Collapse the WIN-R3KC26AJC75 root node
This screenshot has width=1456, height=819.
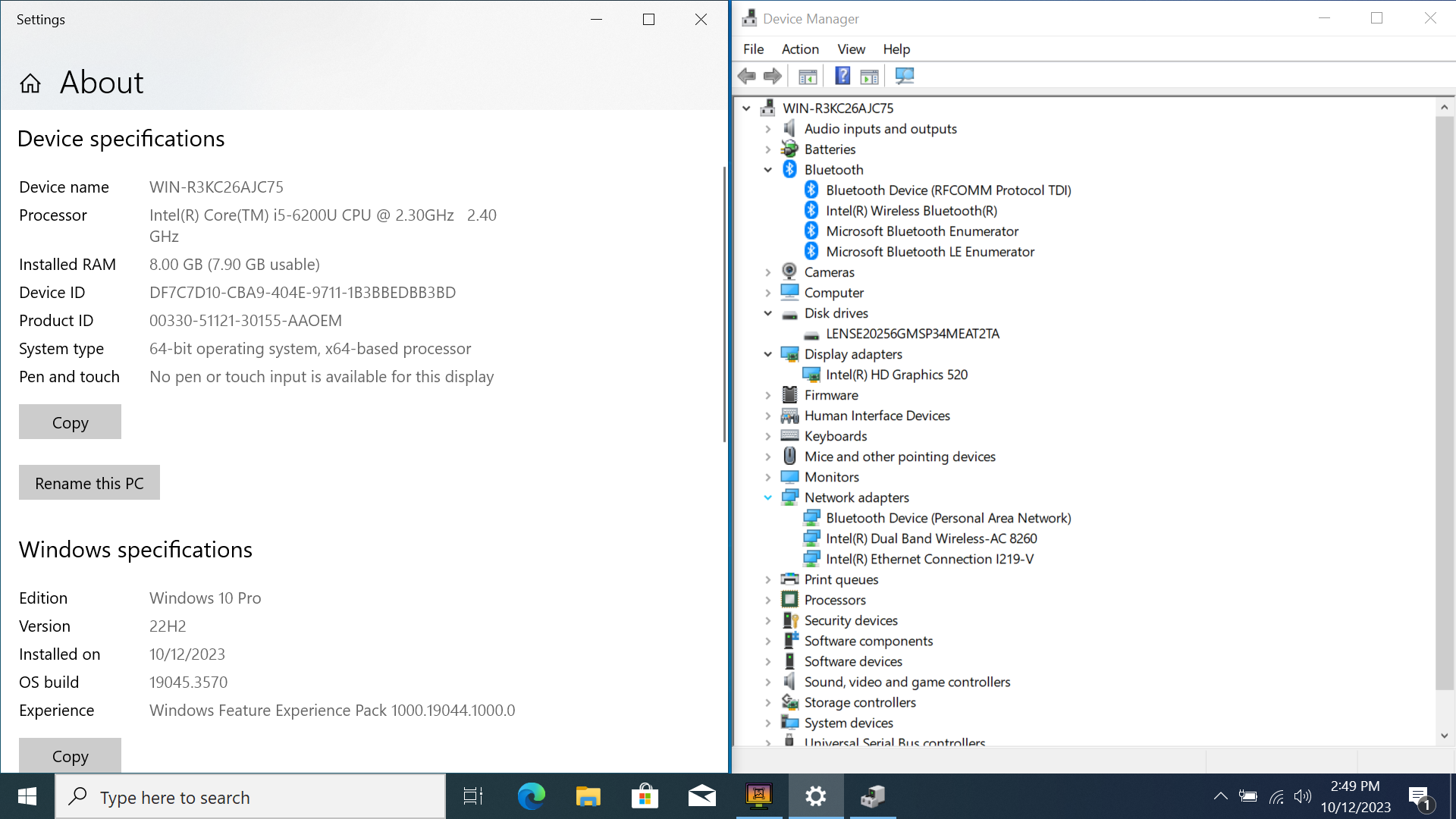tap(746, 108)
